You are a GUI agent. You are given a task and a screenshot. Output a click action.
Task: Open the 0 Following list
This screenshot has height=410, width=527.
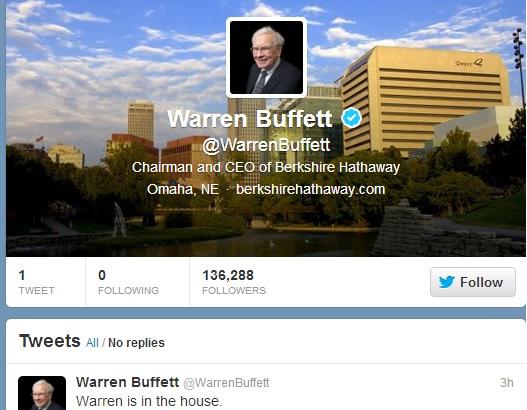coord(128,282)
